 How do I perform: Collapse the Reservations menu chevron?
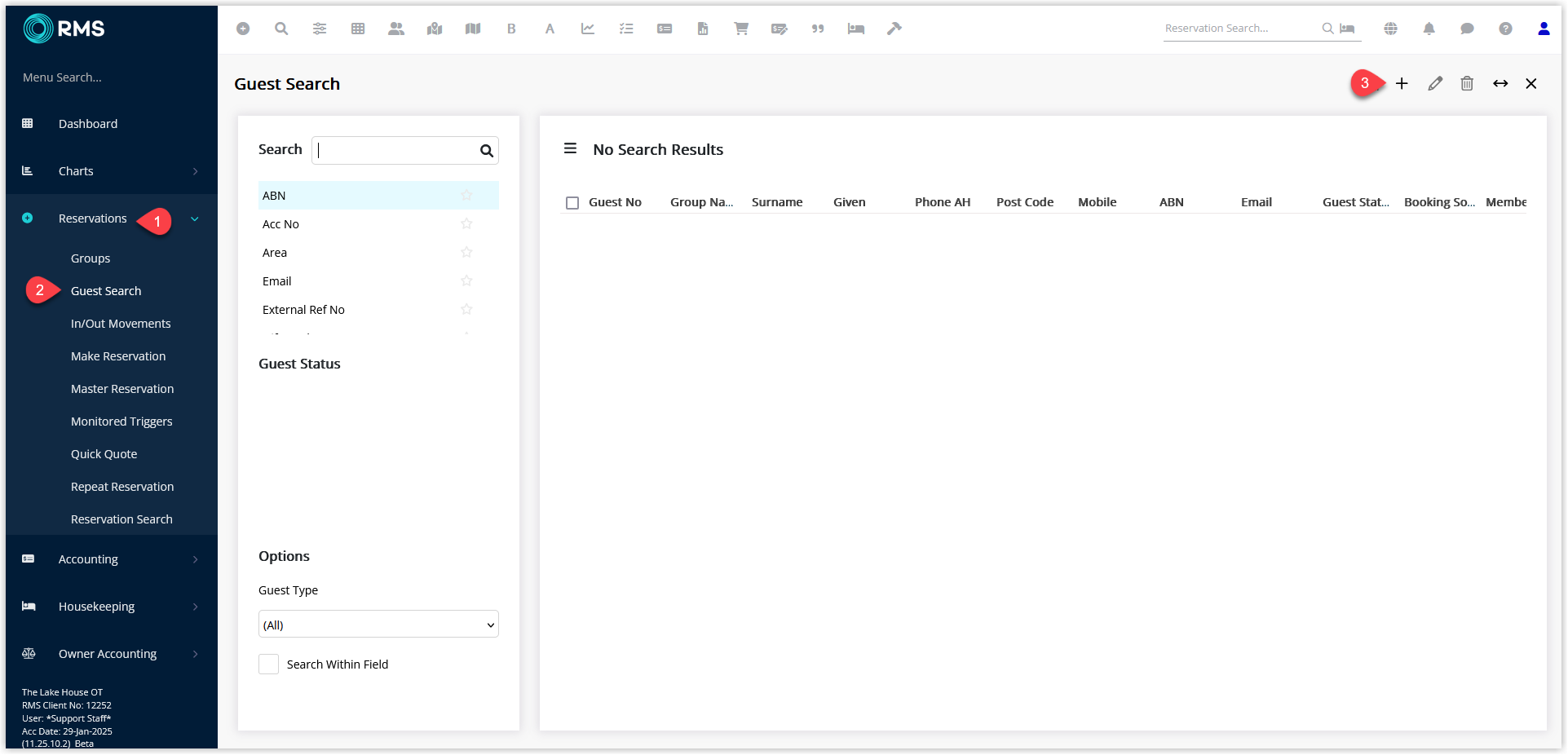click(195, 219)
